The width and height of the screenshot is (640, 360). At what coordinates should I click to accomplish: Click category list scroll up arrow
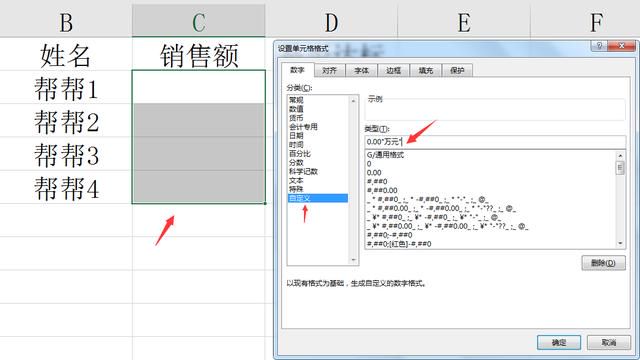coord(353,101)
